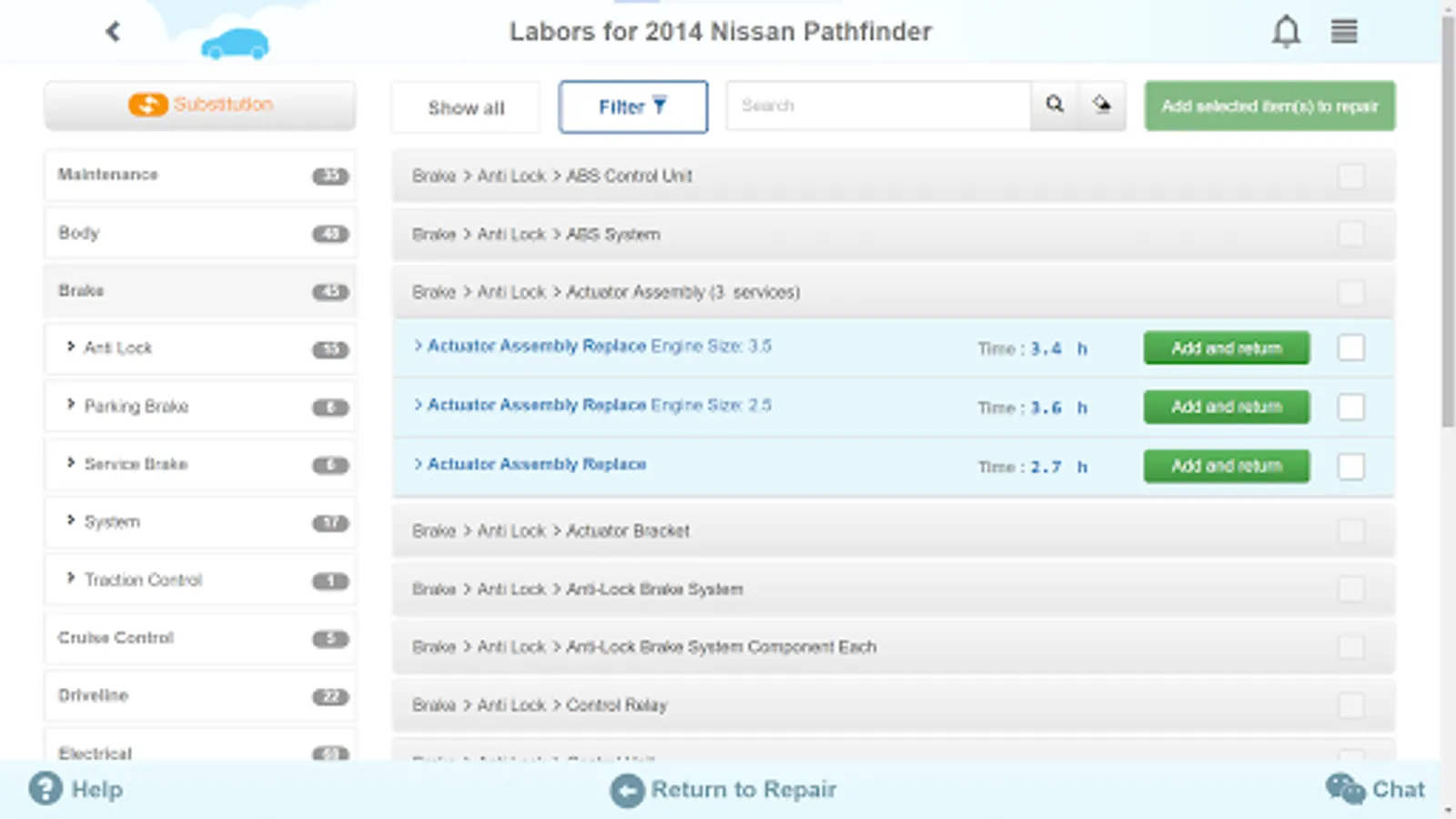The image size is (1456, 819).
Task: Open Brake > Anti Lock > ABS Control Unit
Action: (894, 176)
